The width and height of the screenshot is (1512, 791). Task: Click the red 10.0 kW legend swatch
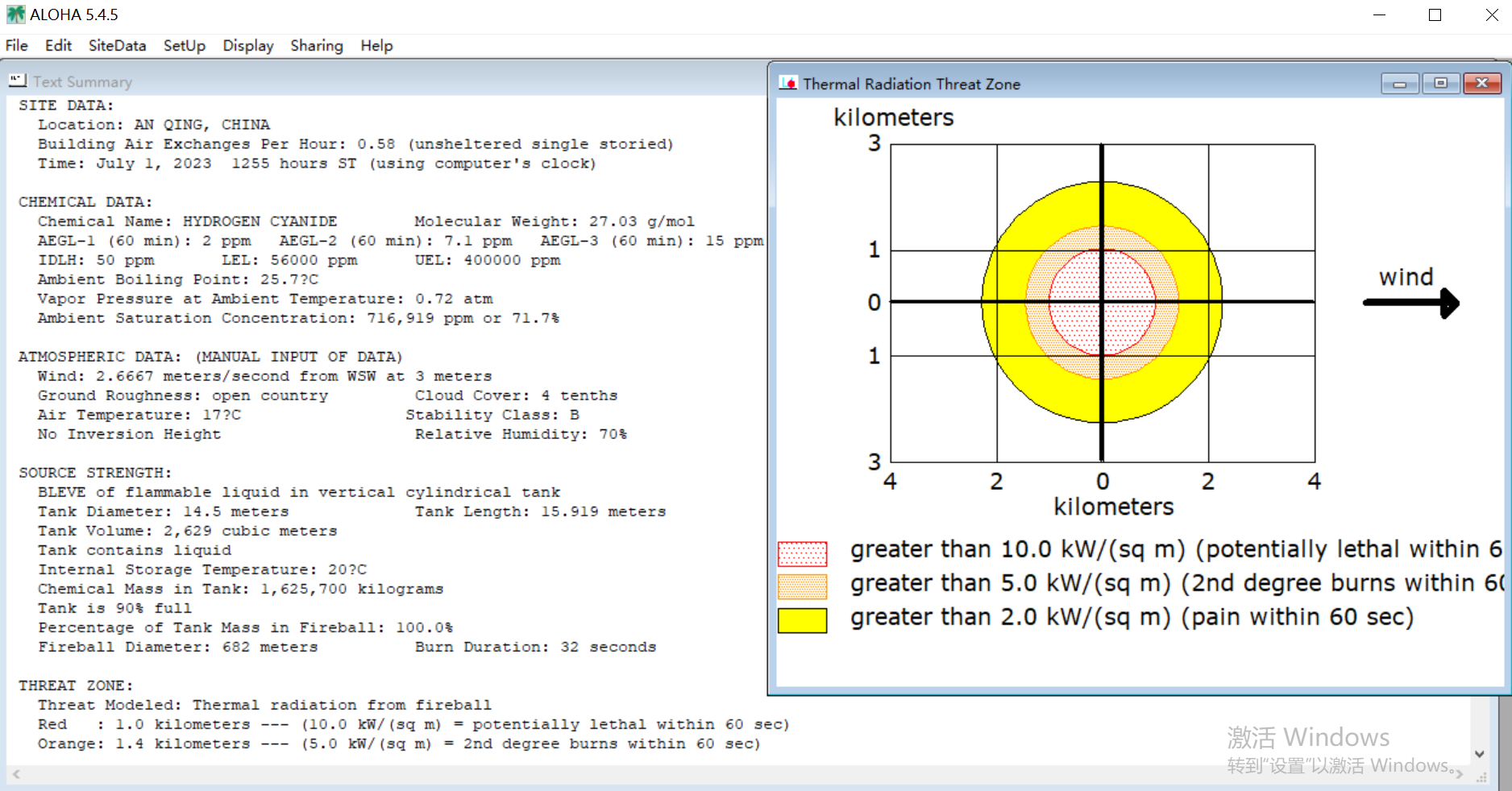(x=802, y=553)
